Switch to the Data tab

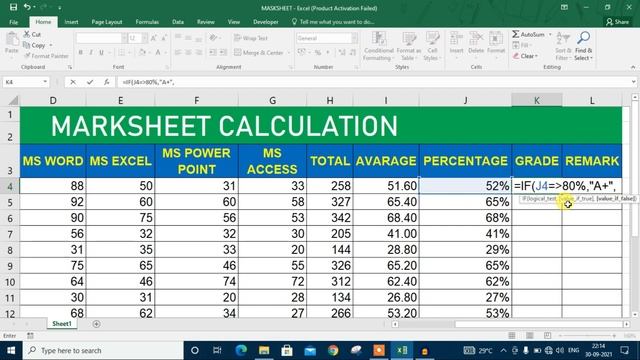(x=178, y=22)
